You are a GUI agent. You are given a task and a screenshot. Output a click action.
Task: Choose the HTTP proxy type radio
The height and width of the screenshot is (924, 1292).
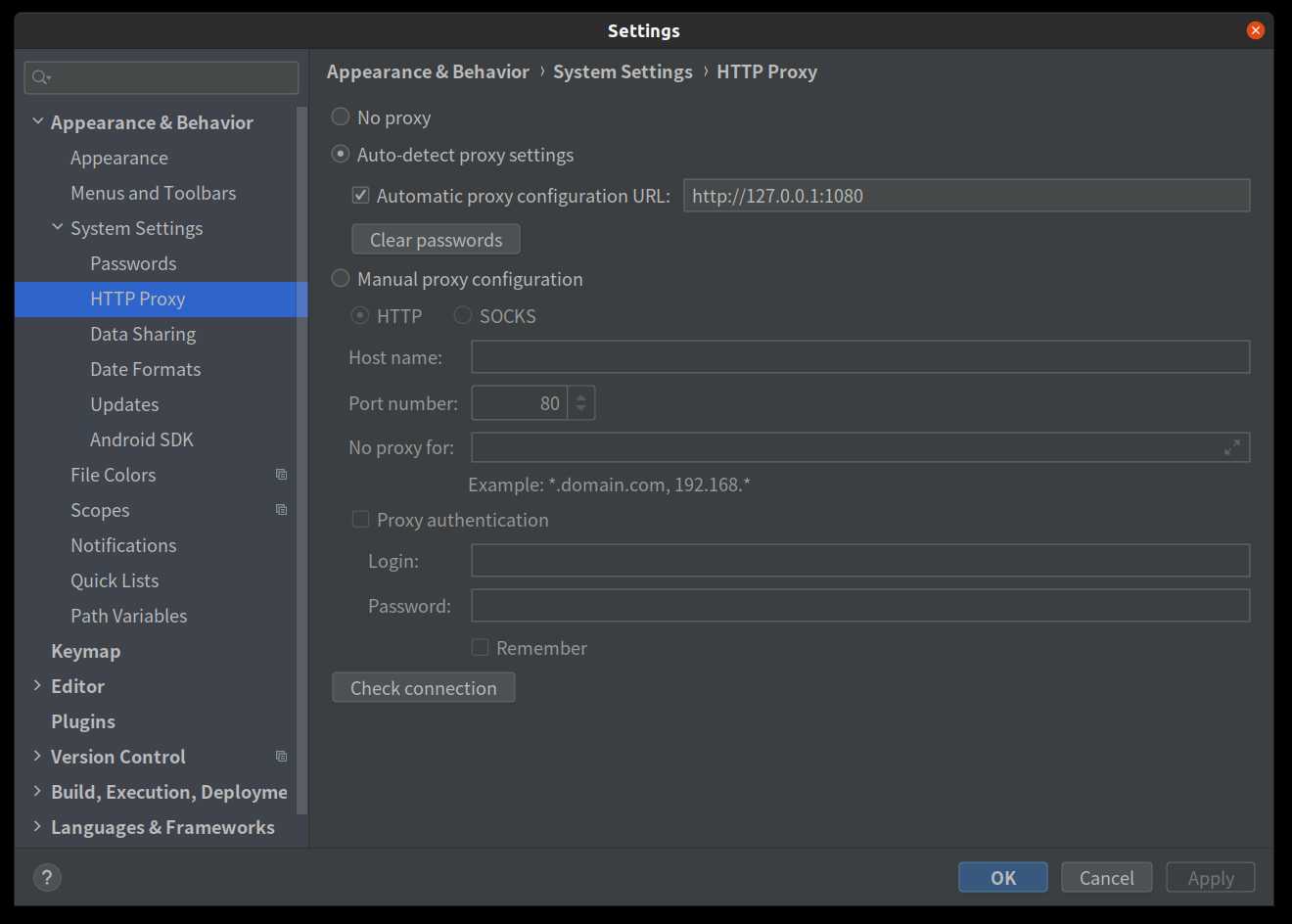pyautogui.click(x=360, y=315)
